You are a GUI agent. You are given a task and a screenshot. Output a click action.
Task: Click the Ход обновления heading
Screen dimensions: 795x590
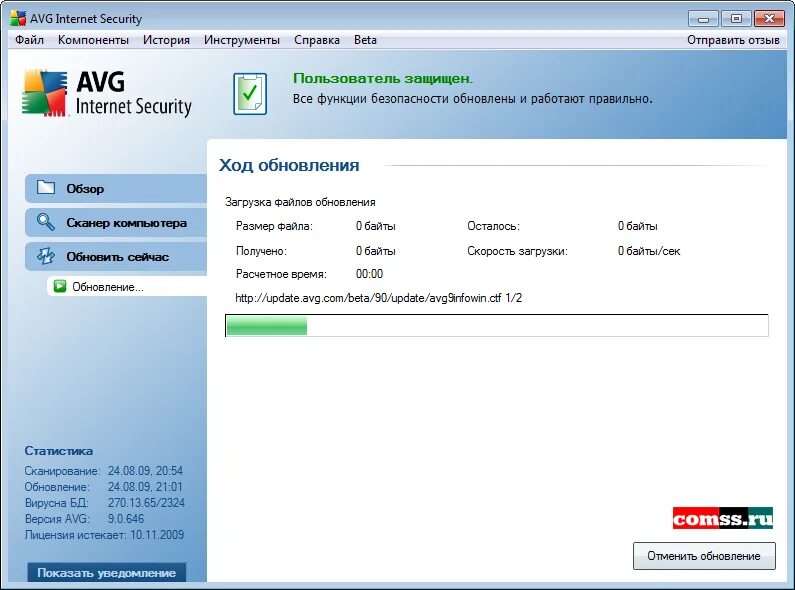289,165
